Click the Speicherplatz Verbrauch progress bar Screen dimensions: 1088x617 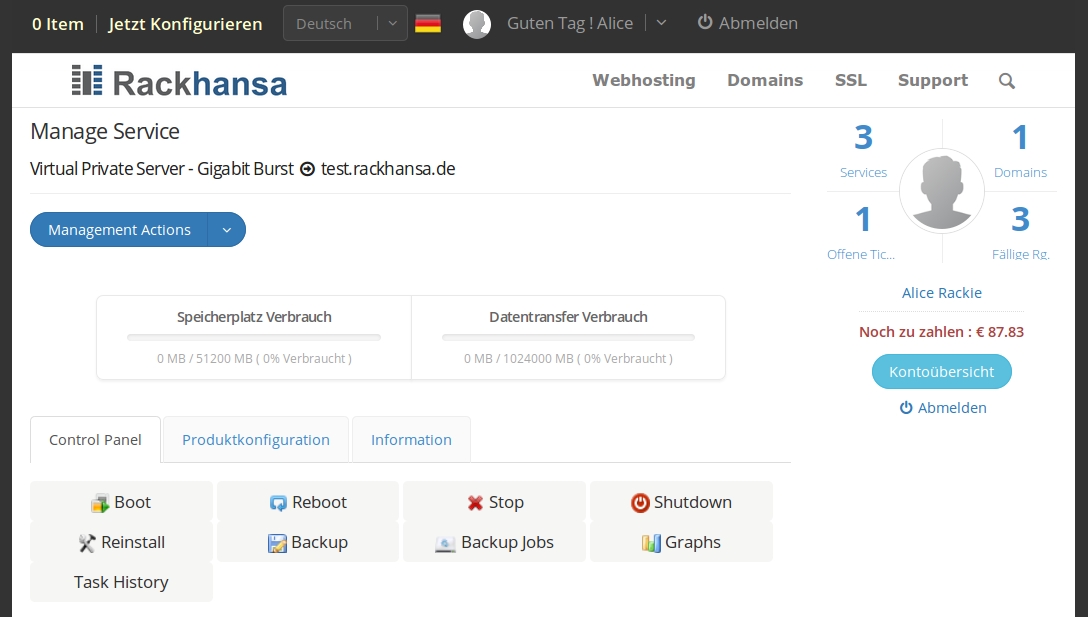point(254,338)
